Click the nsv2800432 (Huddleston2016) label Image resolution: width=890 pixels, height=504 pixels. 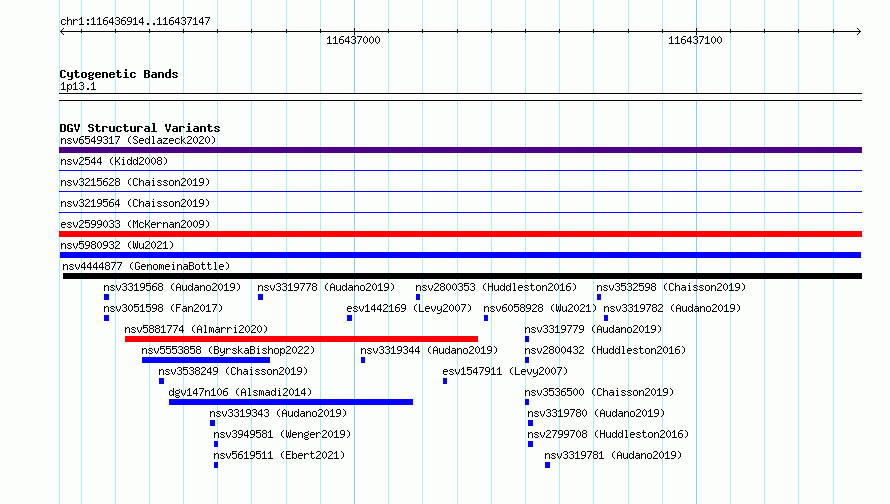[x=605, y=350]
